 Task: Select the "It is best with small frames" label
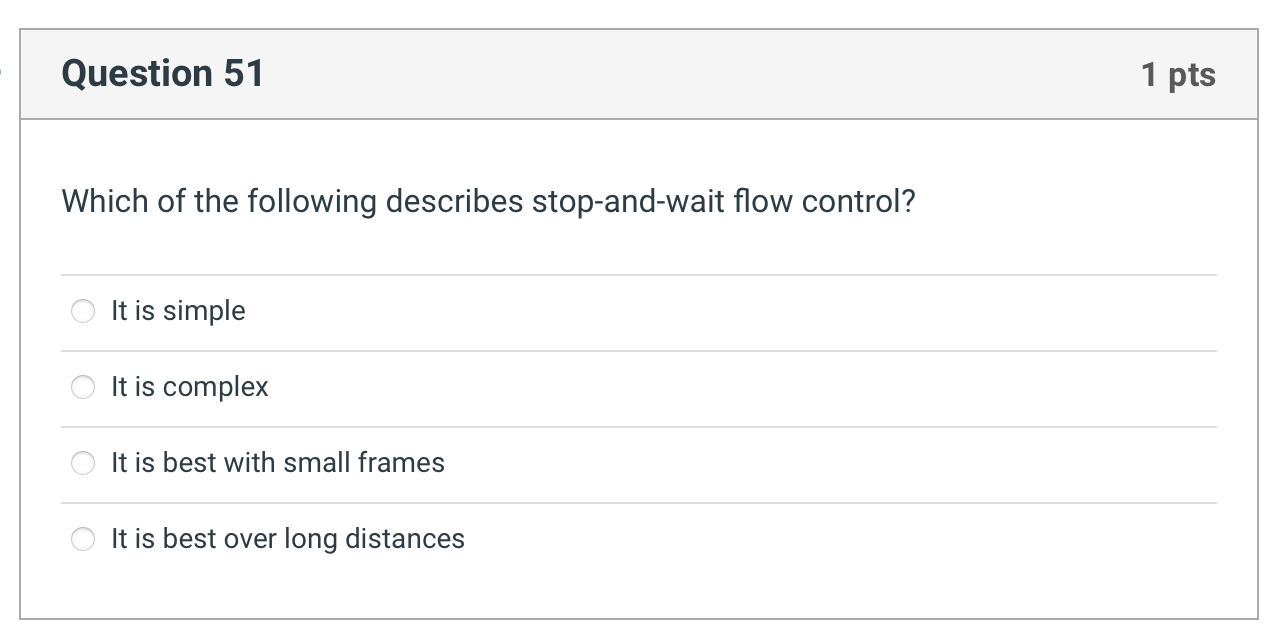tap(277, 463)
